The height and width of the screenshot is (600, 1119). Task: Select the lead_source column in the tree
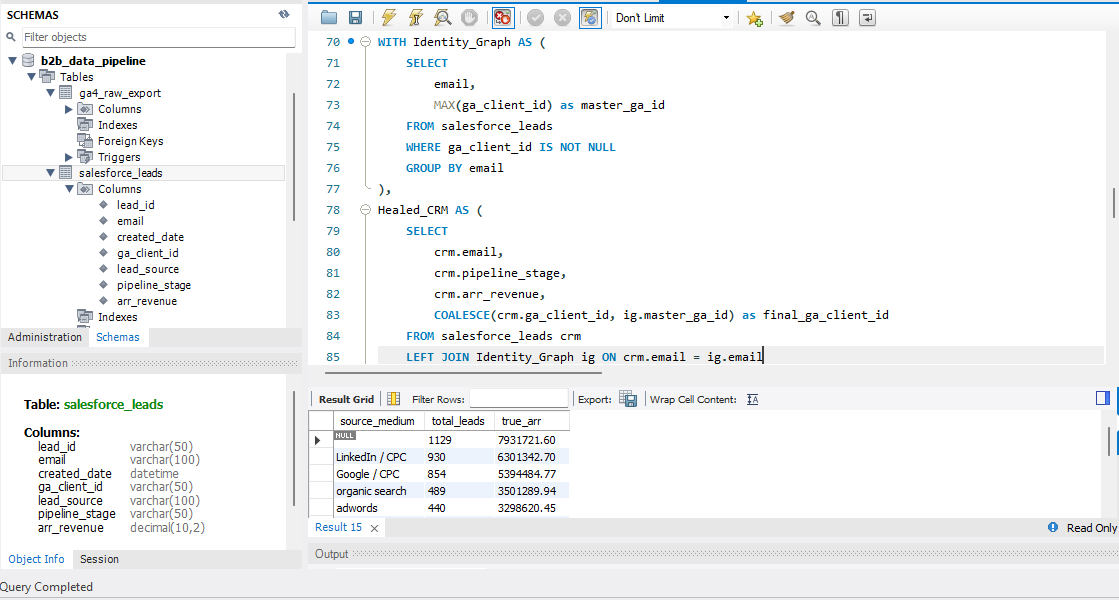(148, 269)
